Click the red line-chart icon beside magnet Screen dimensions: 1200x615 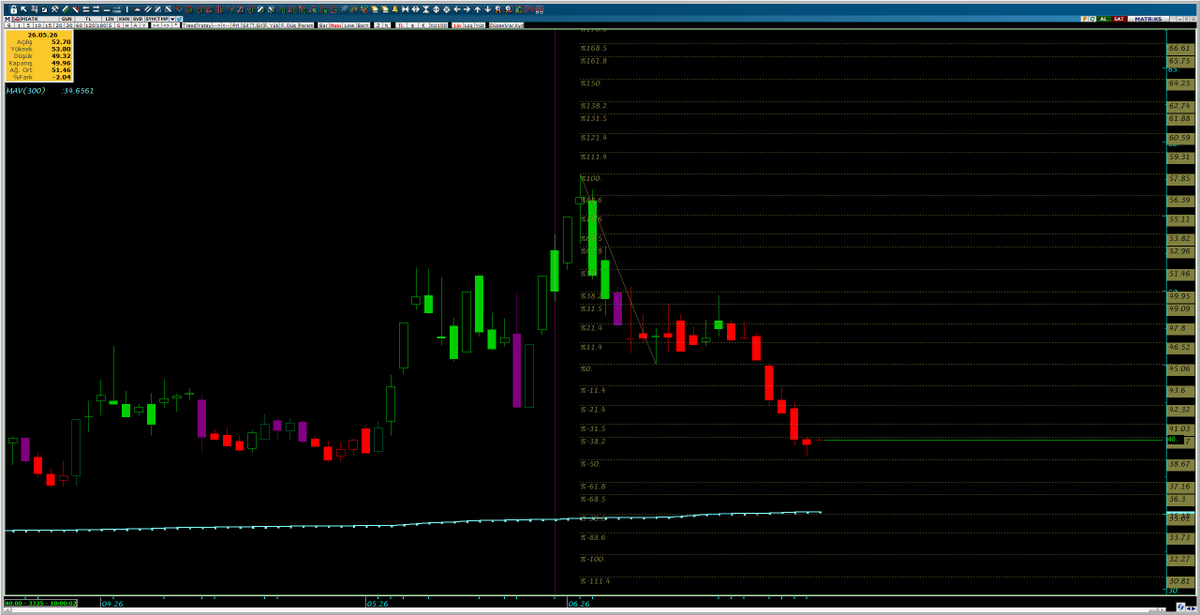tap(529, 10)
